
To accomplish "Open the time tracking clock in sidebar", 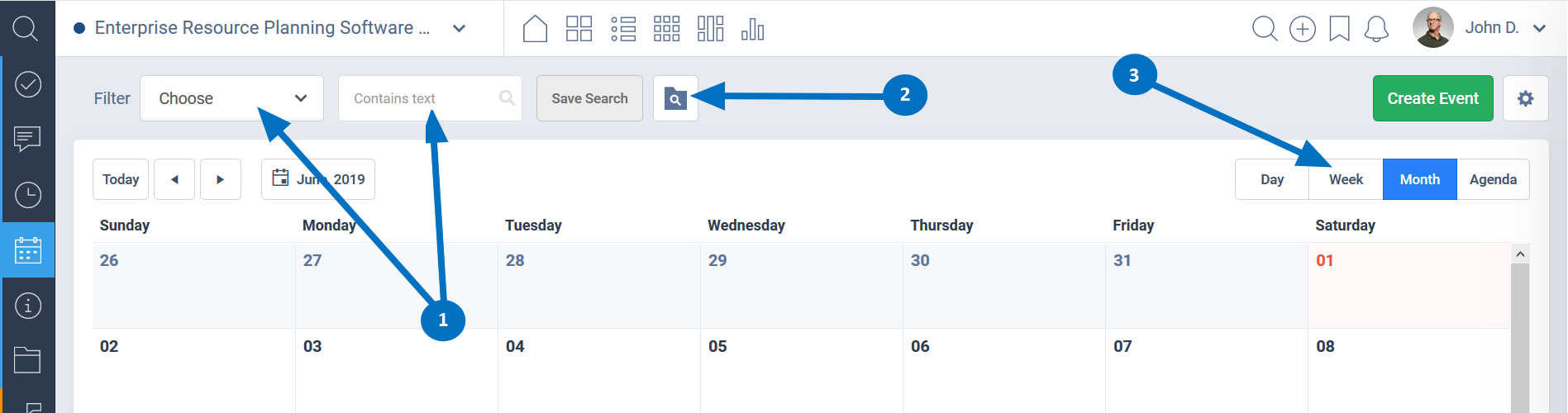I will (x=28, y=195).
